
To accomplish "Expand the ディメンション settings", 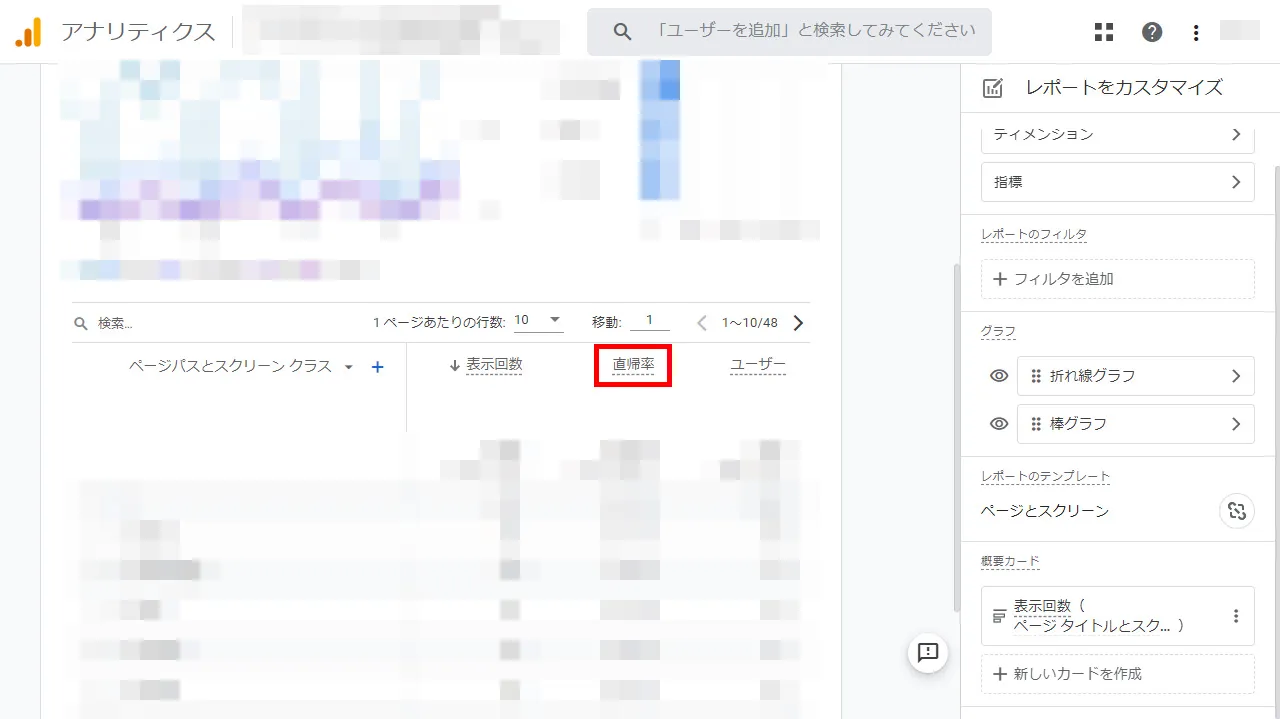I will point(1117,134).
